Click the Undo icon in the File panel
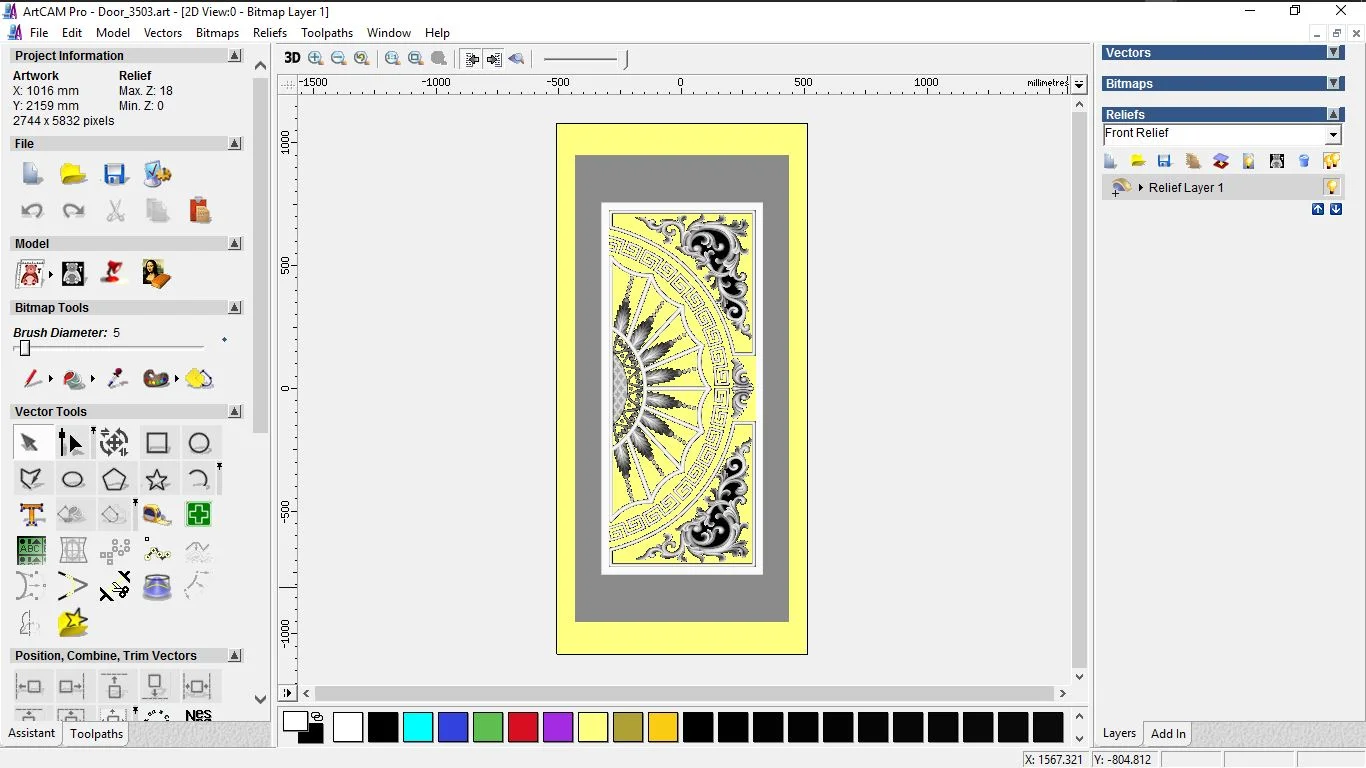This screenshot has height=768, width=1366. click(x=32, y=210)
